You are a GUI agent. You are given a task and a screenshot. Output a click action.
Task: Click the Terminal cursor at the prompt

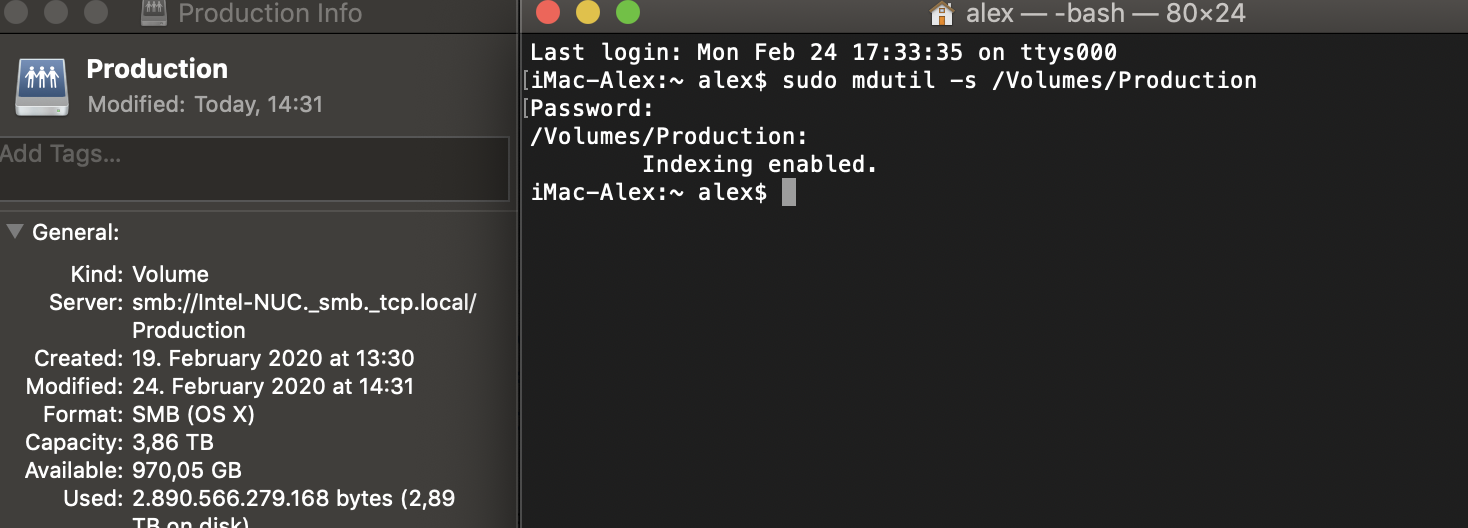(x=789, y=192)
